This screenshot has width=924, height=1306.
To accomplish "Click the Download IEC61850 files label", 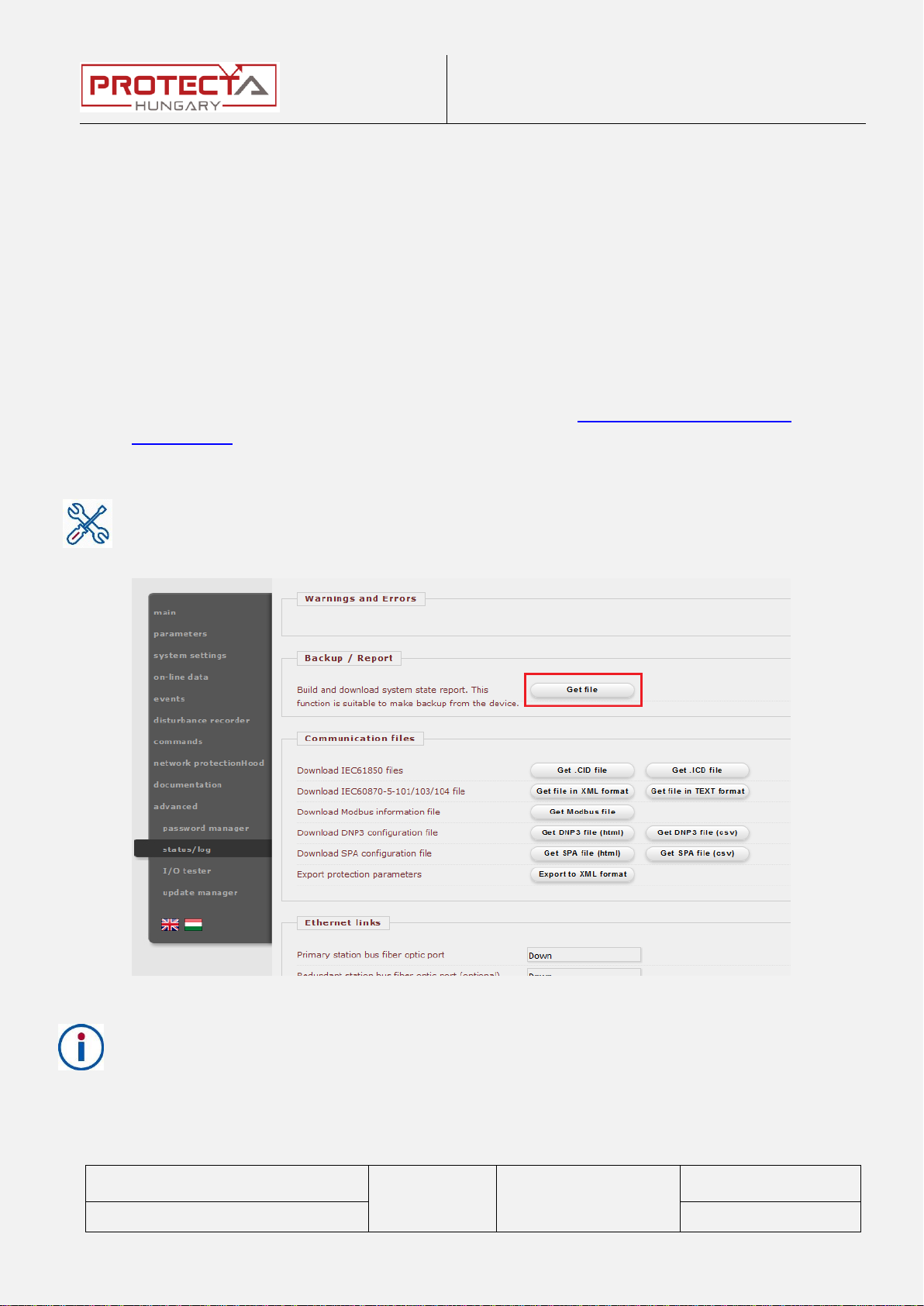I will [350, 770].
